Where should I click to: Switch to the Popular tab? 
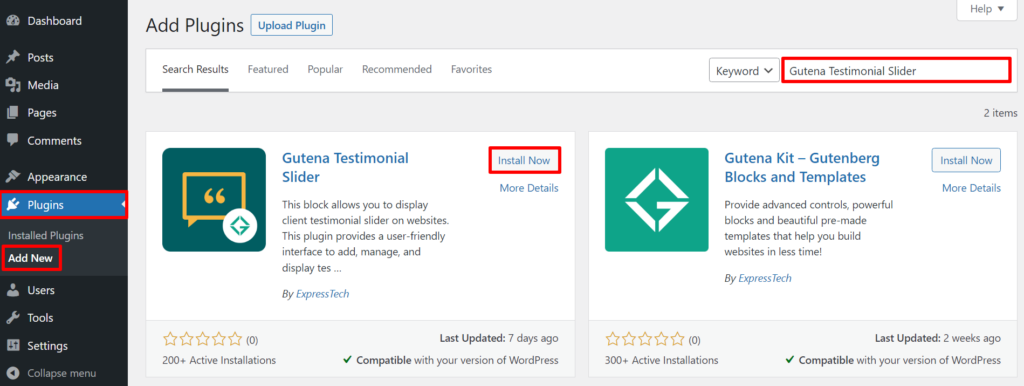325,69
